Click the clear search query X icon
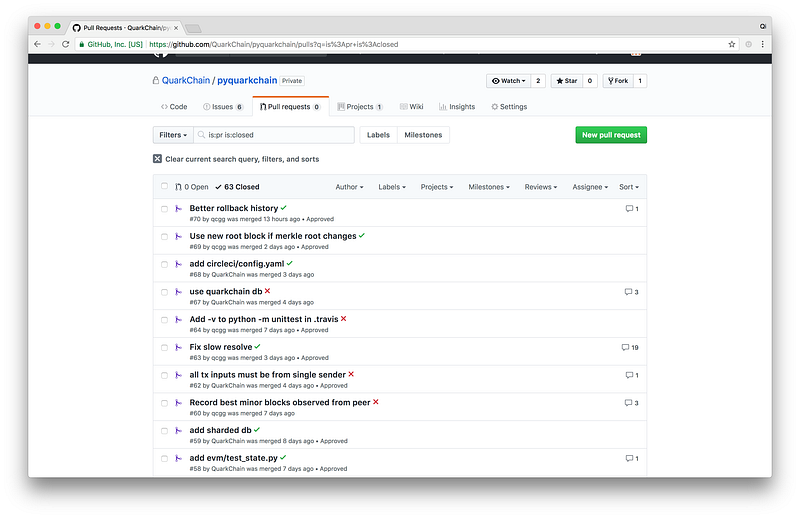Screen dimensions: 800x518 click(x=157, y=159)
